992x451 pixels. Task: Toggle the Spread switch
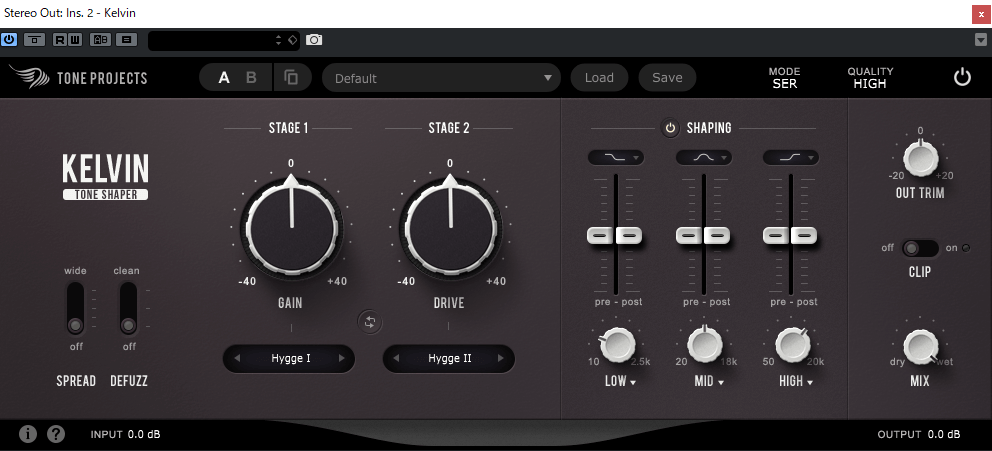tap(75, 308)
